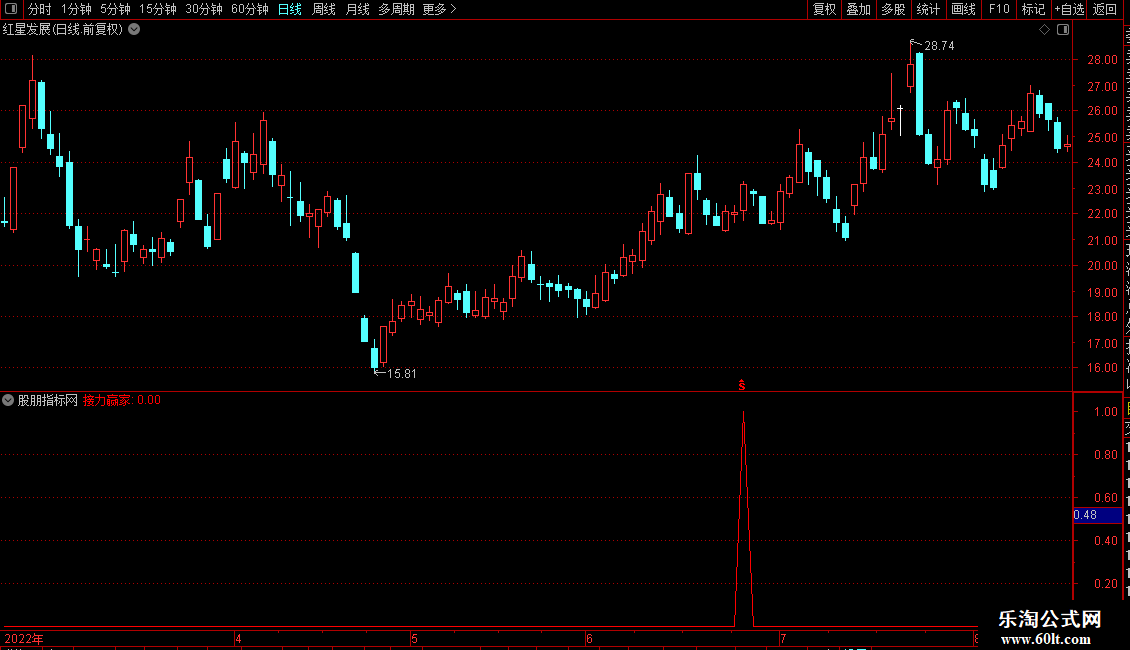1130x650 pixels.
Task: Enable the 叠加 overlay option
Action: click(858, 9)
